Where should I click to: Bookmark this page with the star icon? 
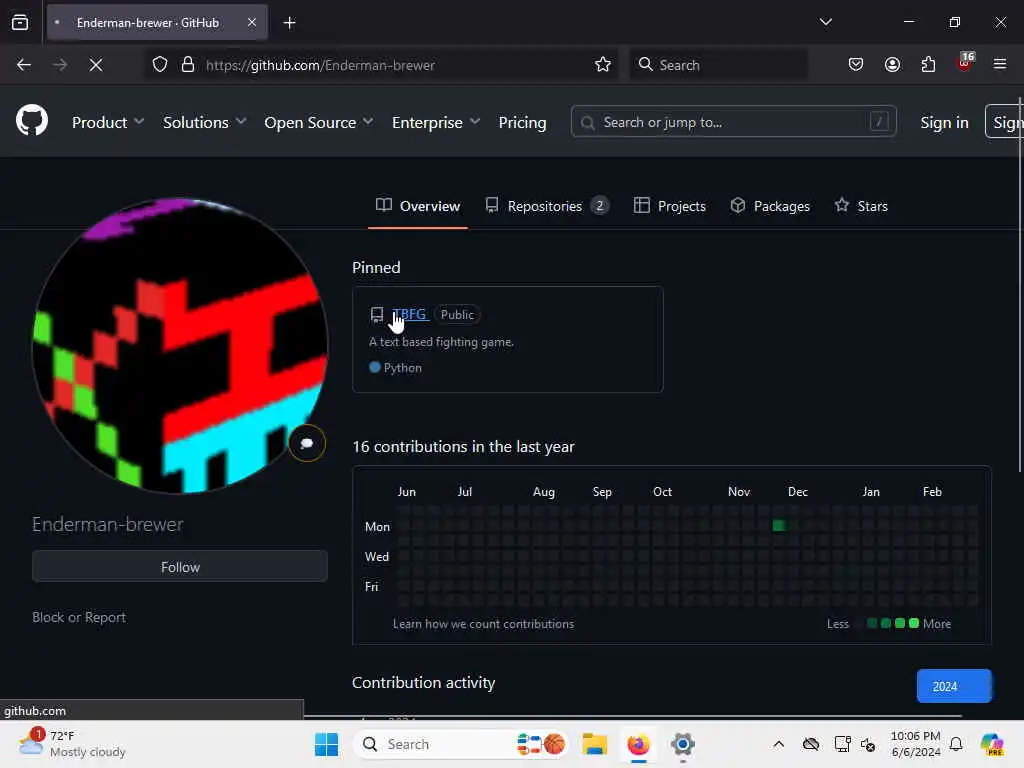(x=602, y=65)
